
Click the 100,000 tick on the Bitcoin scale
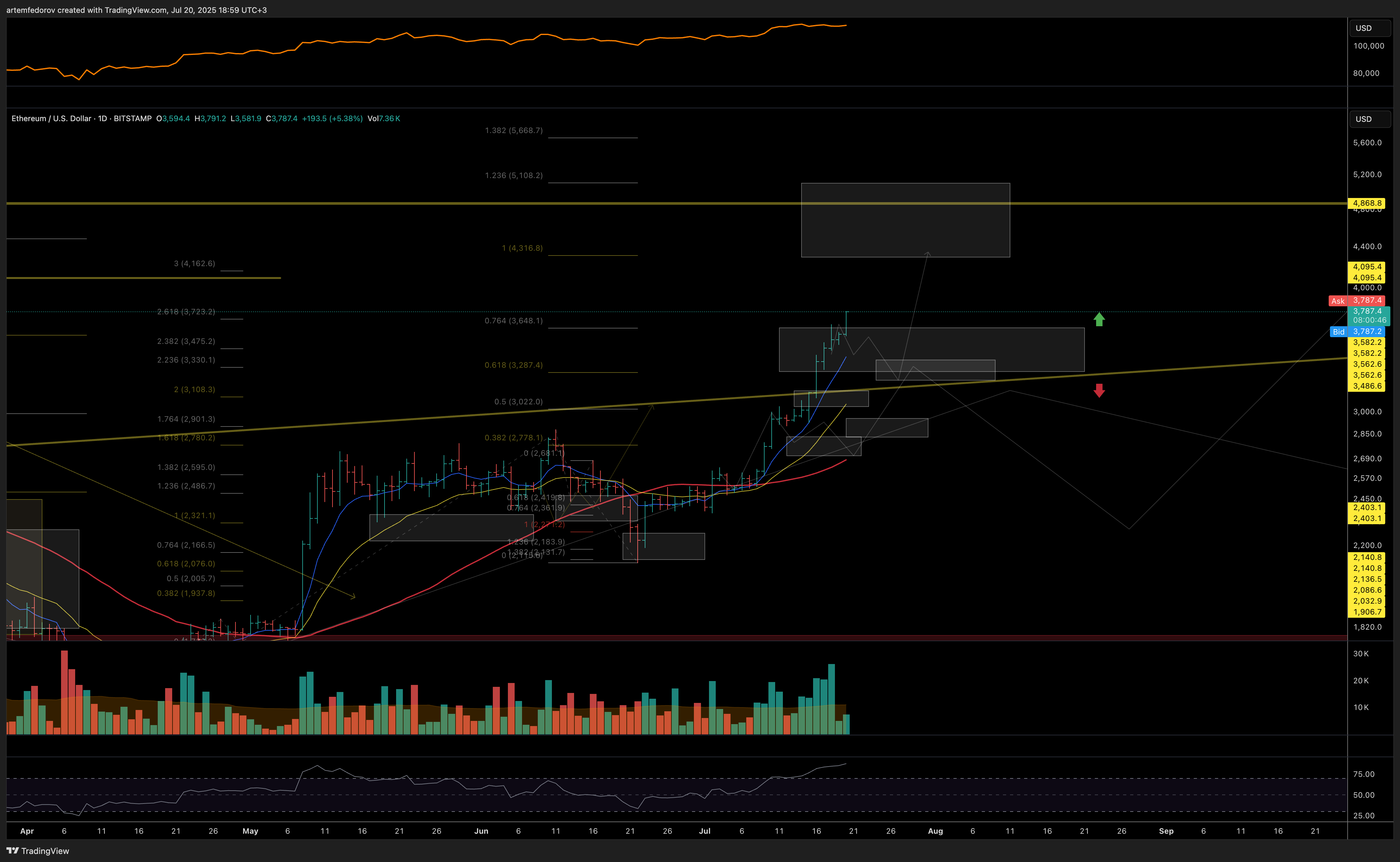(x=1369, y=46)
